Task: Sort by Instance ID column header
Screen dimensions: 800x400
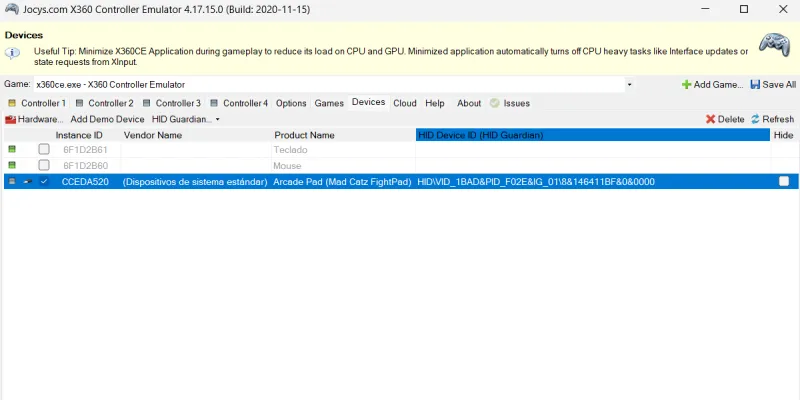Action: coord(87,135)
